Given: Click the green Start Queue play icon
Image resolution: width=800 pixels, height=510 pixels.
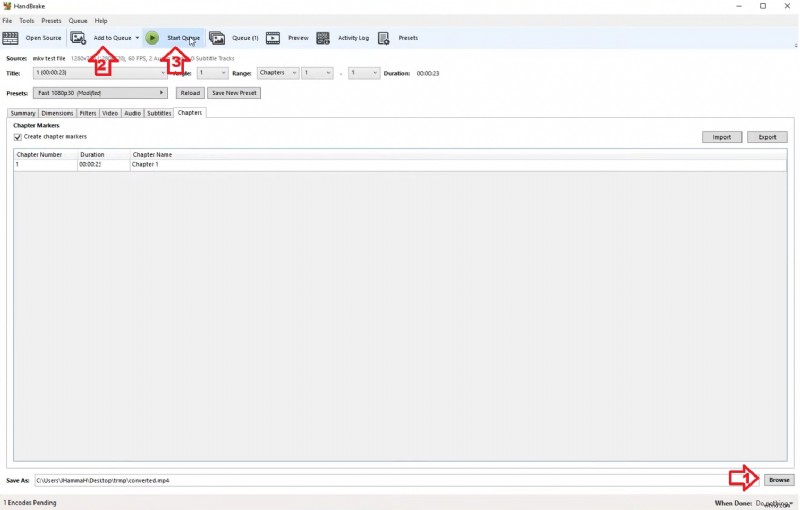Looking at the screenshot, I should [x=152, y=38].
